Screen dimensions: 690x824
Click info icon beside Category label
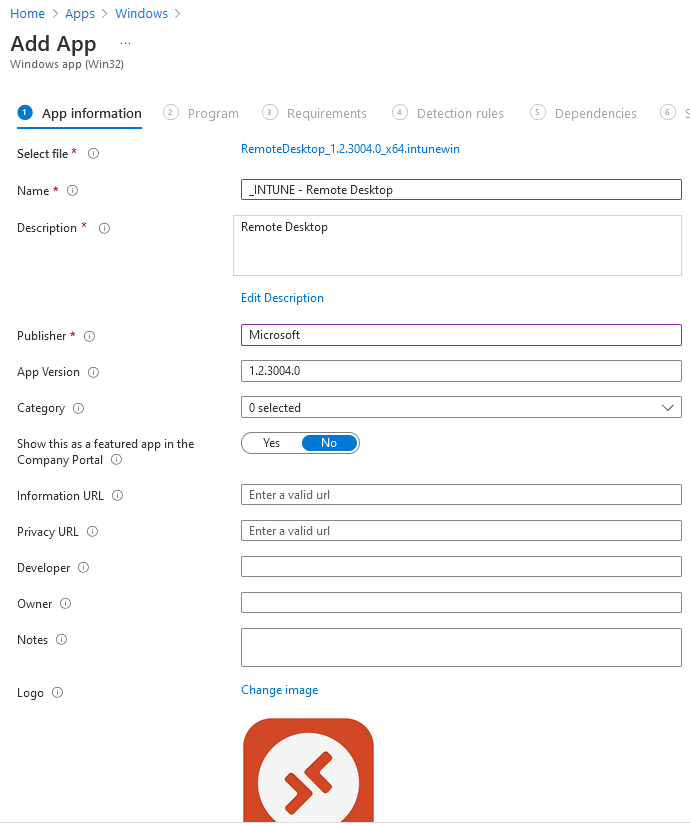78,408
